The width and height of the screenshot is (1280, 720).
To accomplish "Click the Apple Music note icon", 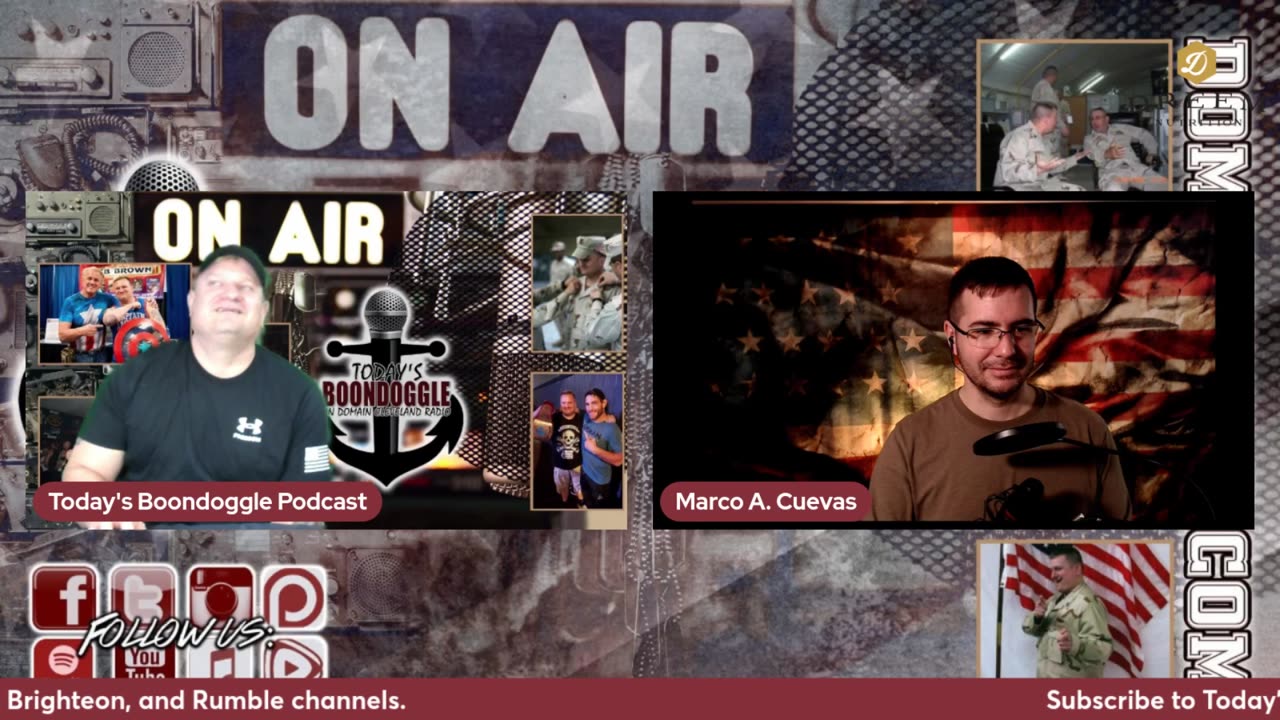I will 220,658.
